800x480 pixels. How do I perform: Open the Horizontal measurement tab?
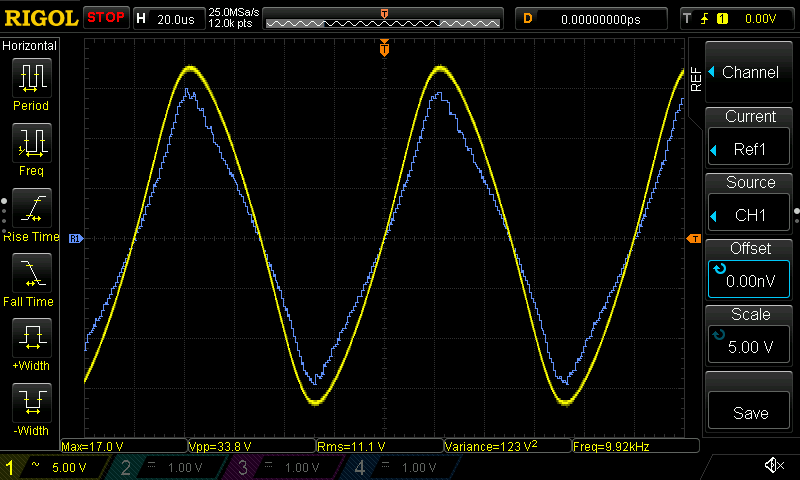click(30, 46)
